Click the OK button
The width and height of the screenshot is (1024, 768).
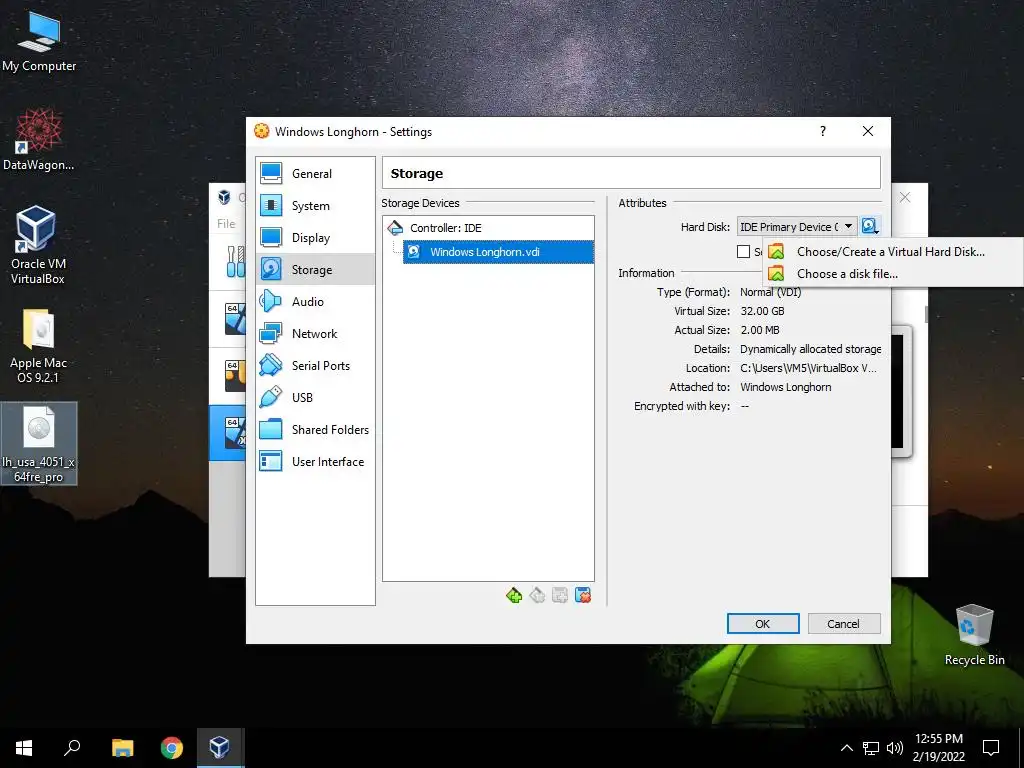(763, 624)
